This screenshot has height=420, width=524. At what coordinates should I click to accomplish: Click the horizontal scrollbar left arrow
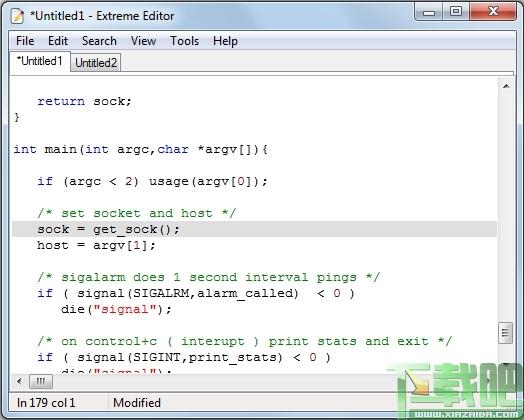point(19,381)
